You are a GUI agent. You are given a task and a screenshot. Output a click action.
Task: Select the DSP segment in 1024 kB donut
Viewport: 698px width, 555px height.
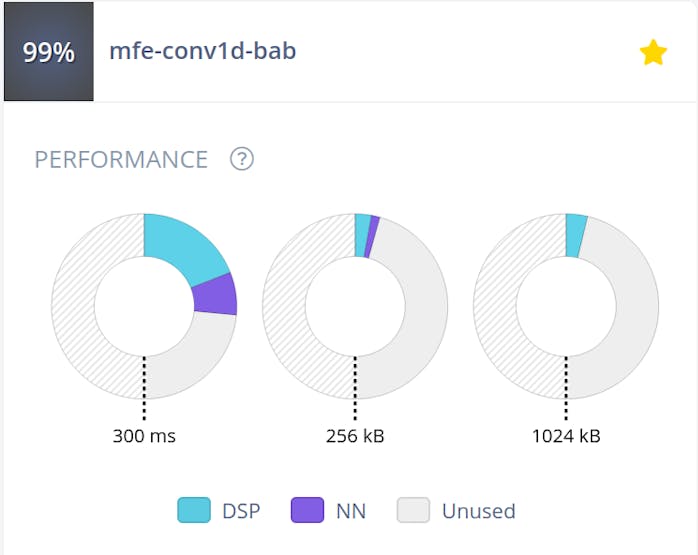[x=575, y=234]
